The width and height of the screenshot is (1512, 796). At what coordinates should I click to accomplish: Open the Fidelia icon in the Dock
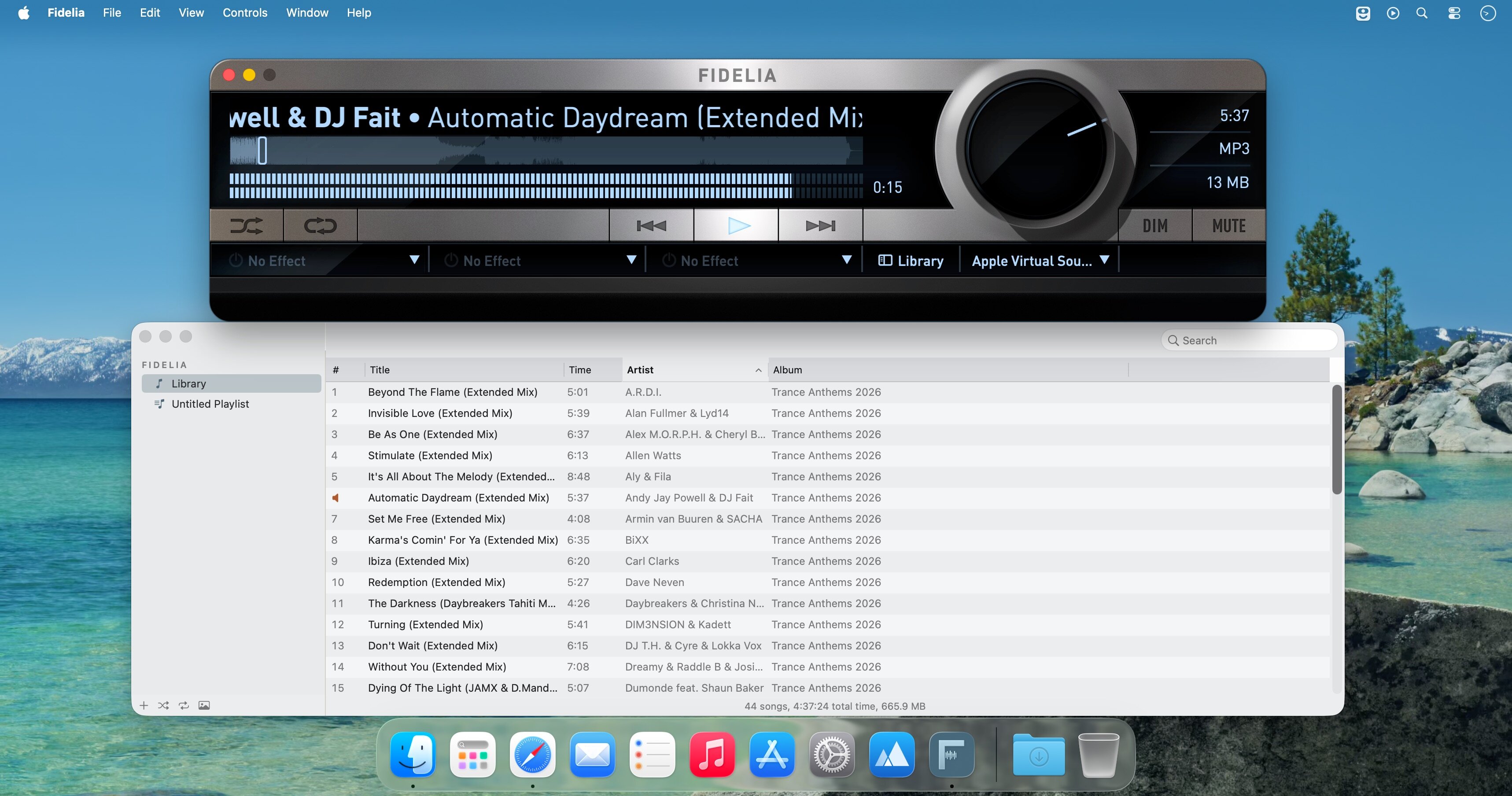point(951,754)
